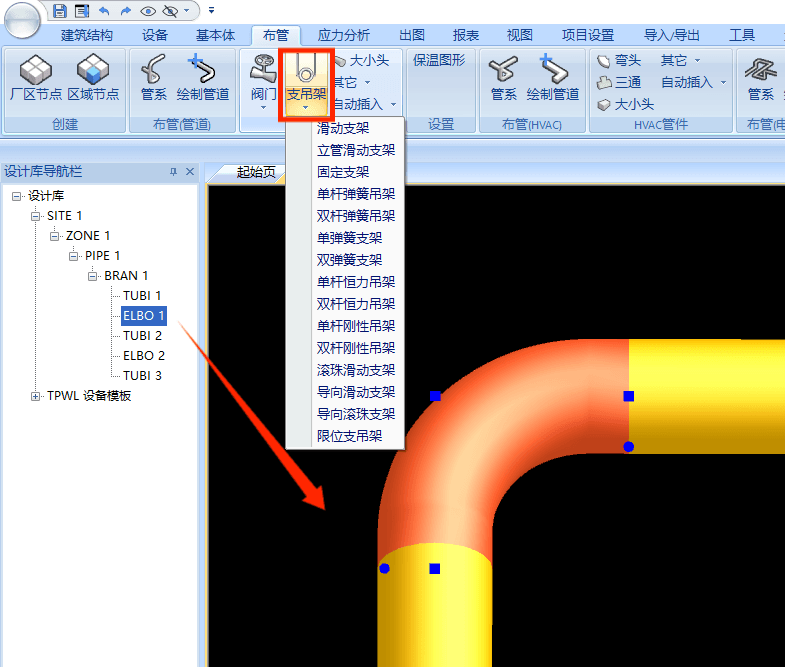The image size is (785, 667).
Task: Click the 厂区节点 site node icon
Action: pos(36,78)
